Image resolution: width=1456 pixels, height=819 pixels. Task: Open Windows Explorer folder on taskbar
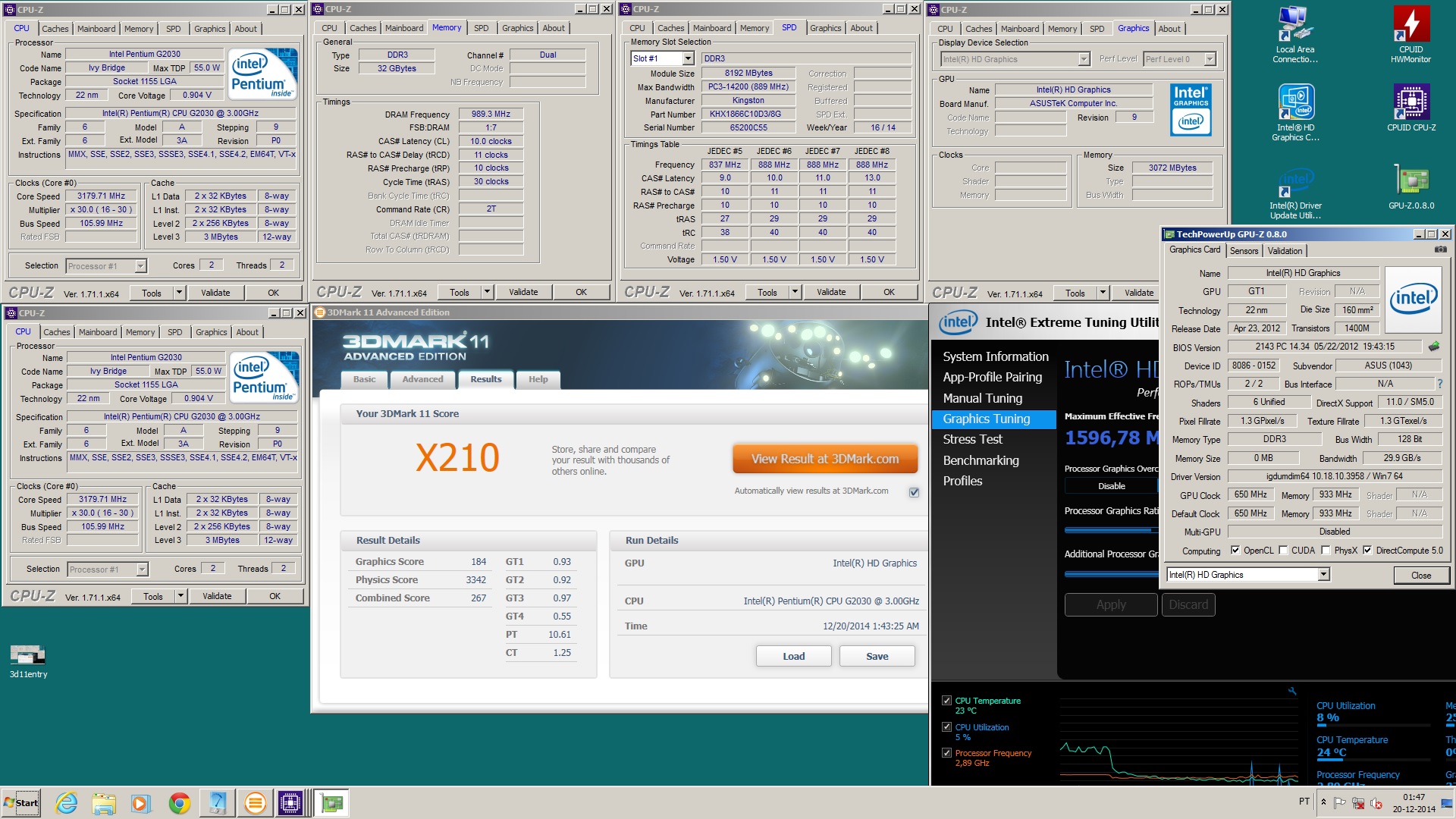click(104, 802)
